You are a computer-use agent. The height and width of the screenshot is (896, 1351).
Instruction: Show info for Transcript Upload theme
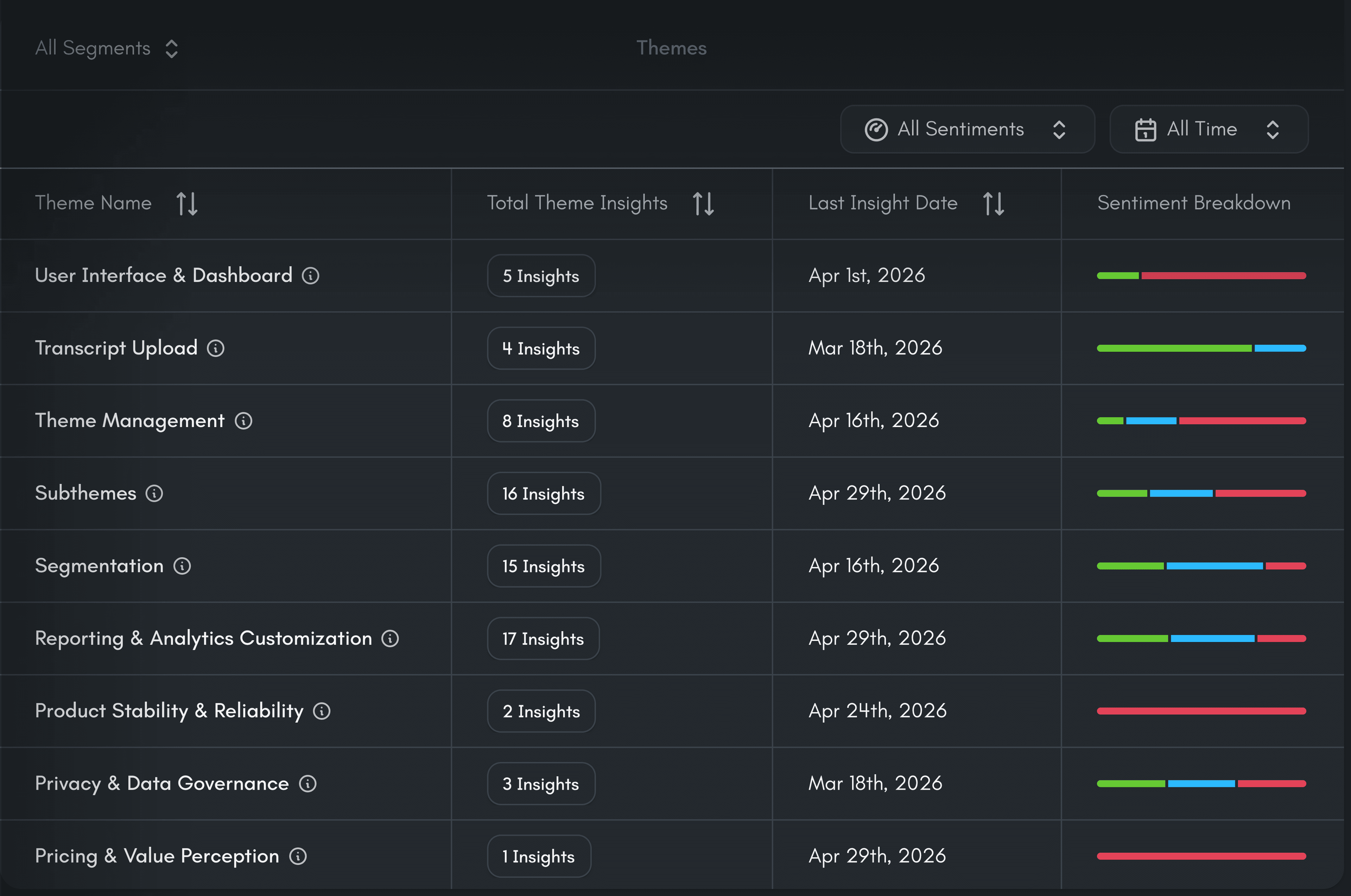pos(215,349)
